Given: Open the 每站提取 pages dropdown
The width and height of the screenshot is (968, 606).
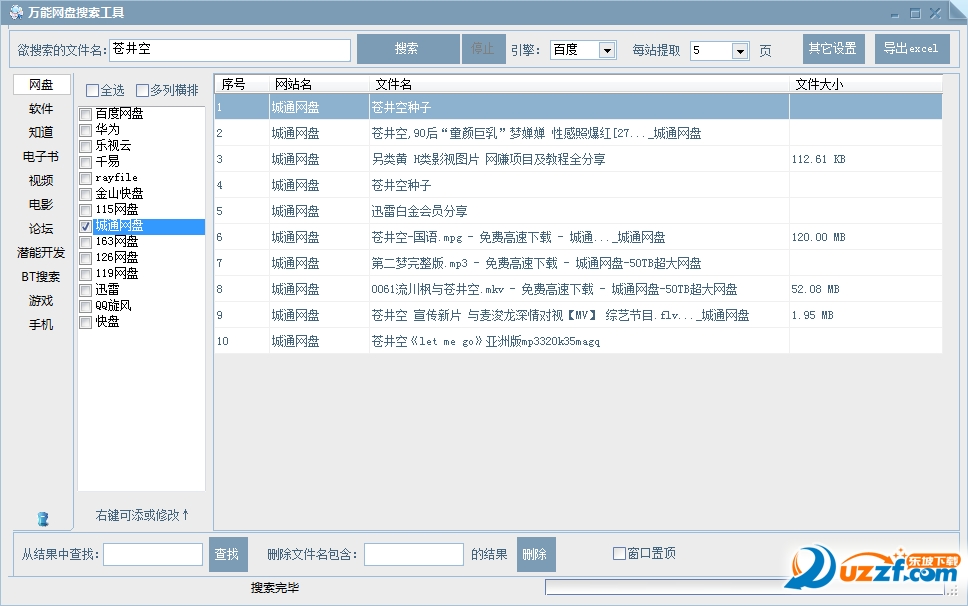Looking at the screenshot, I should tap(740, 51).
